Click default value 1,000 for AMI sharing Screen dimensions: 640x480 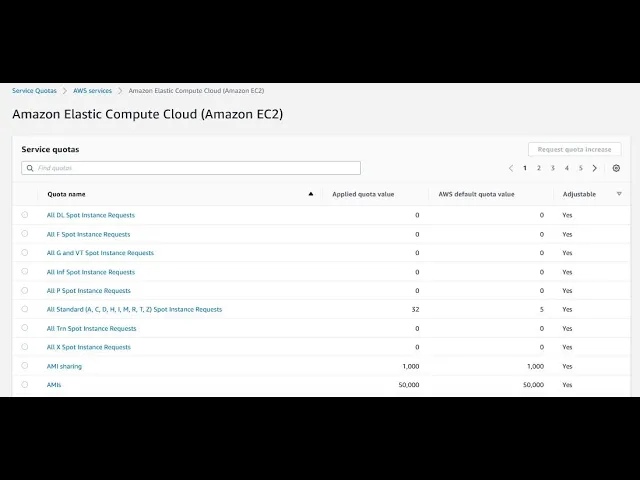pyautogui.click(x=536, y=367)
